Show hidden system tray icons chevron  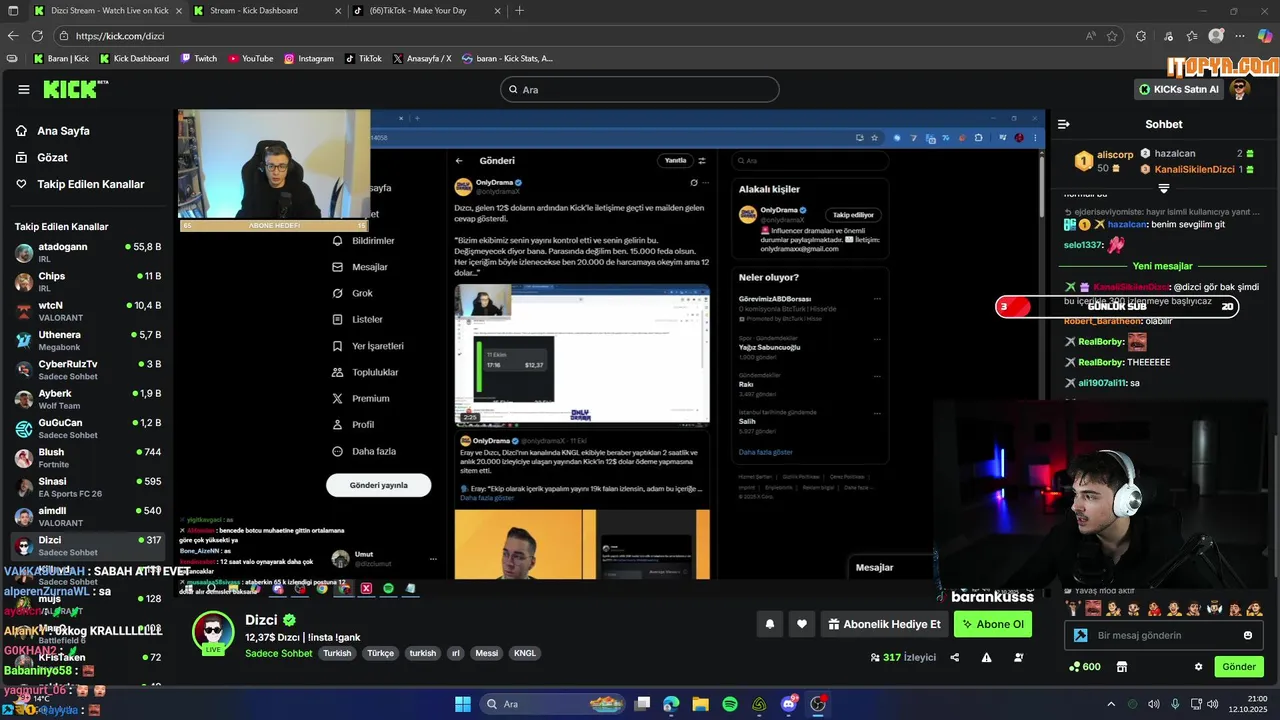click(1111, 704)
